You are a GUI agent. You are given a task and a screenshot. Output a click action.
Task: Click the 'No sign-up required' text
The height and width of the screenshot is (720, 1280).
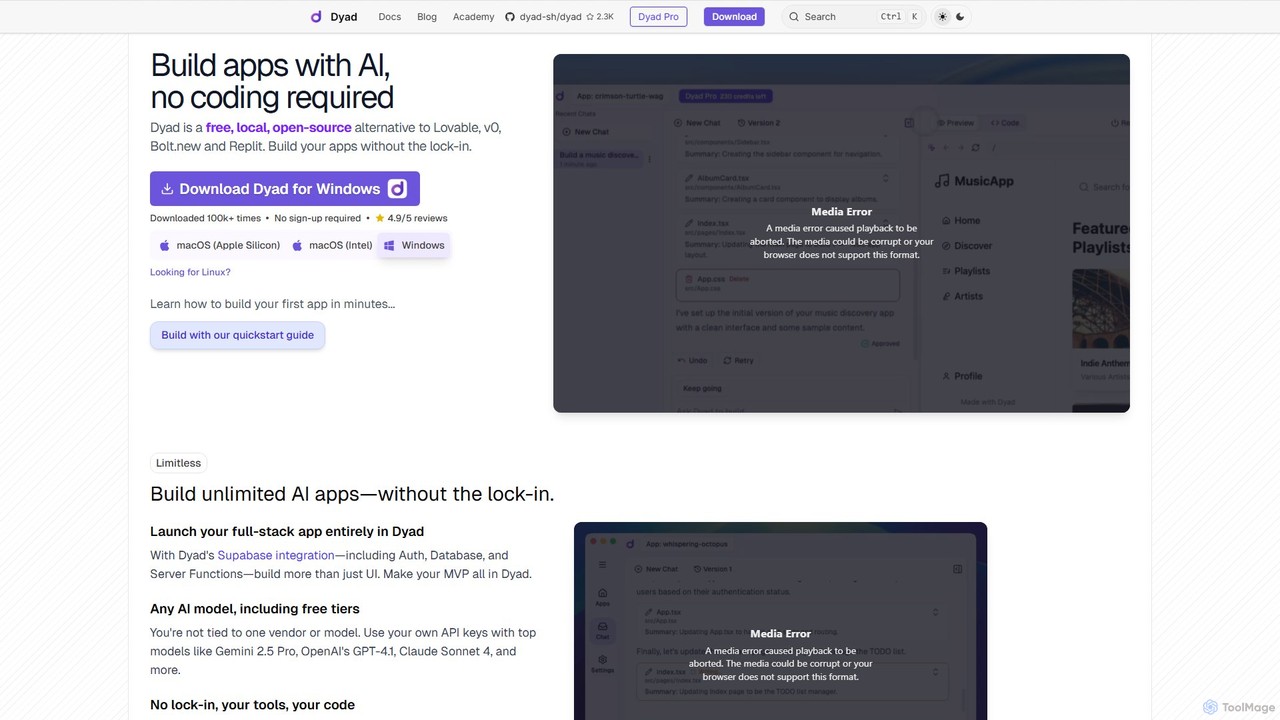click(318, 218)
